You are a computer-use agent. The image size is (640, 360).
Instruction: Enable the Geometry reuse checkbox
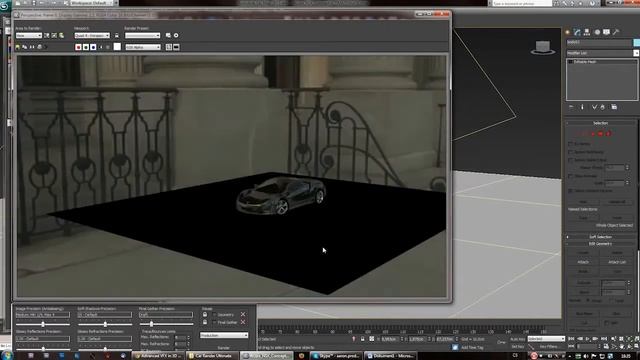pos(214,315)
